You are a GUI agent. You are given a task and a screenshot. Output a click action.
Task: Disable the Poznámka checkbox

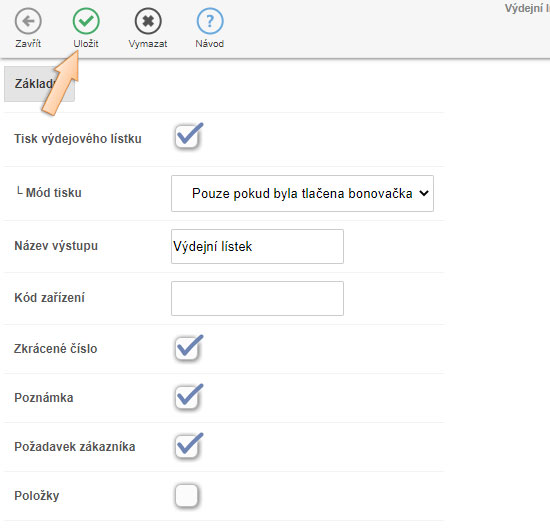click(x=187, y=397)
